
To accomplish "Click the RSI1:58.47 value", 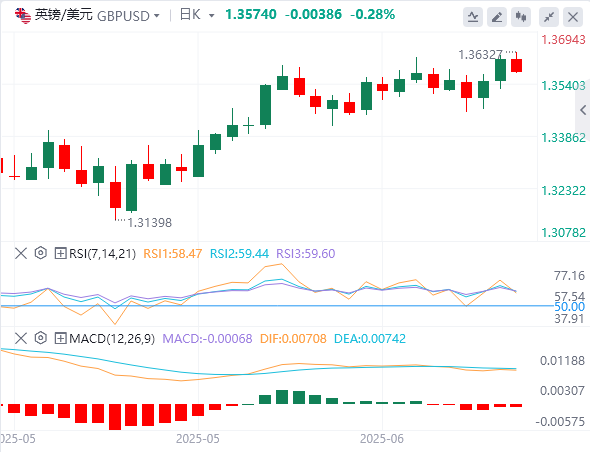I will click(x=173, y=254).
